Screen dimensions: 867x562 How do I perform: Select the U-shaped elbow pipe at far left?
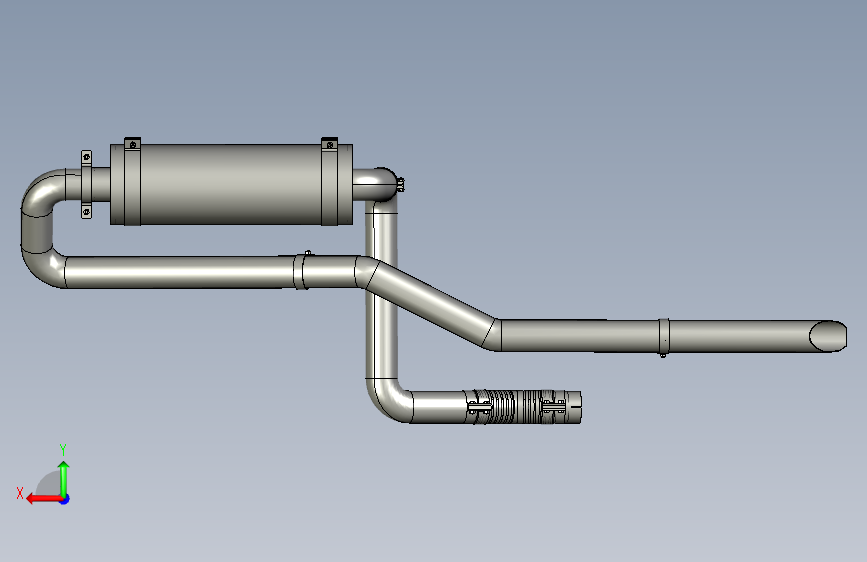tap(39, 228)
